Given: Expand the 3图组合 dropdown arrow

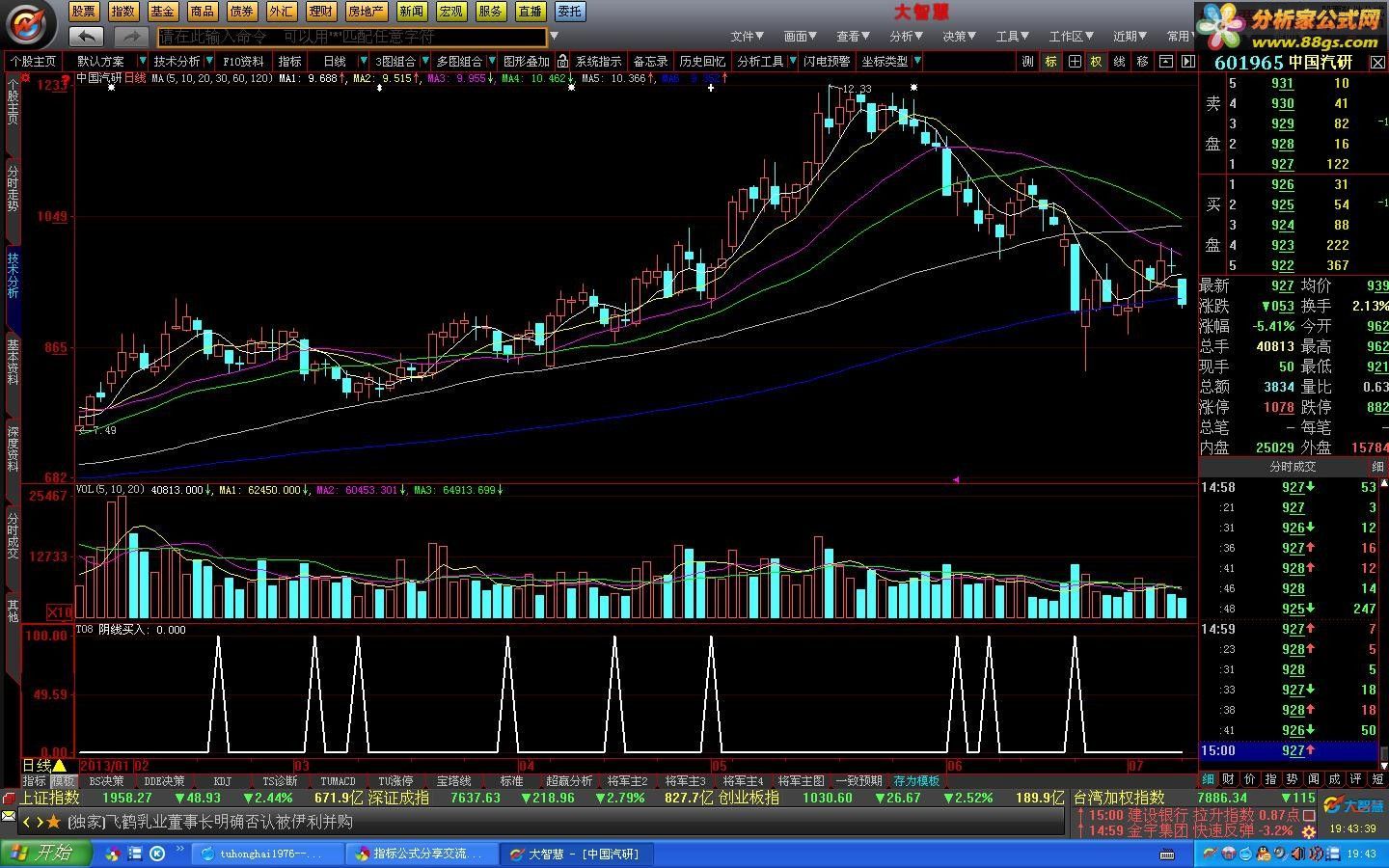Looking at the screenshot, I should pos(424,61).
